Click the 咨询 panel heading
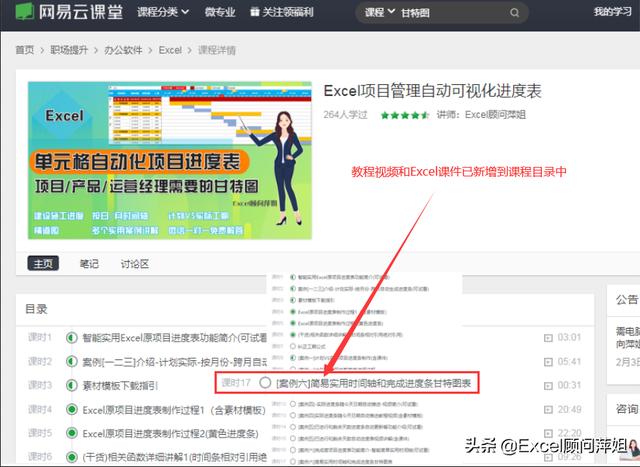The height and width of the screenshot is (467, 640). (x=627, y=408)
